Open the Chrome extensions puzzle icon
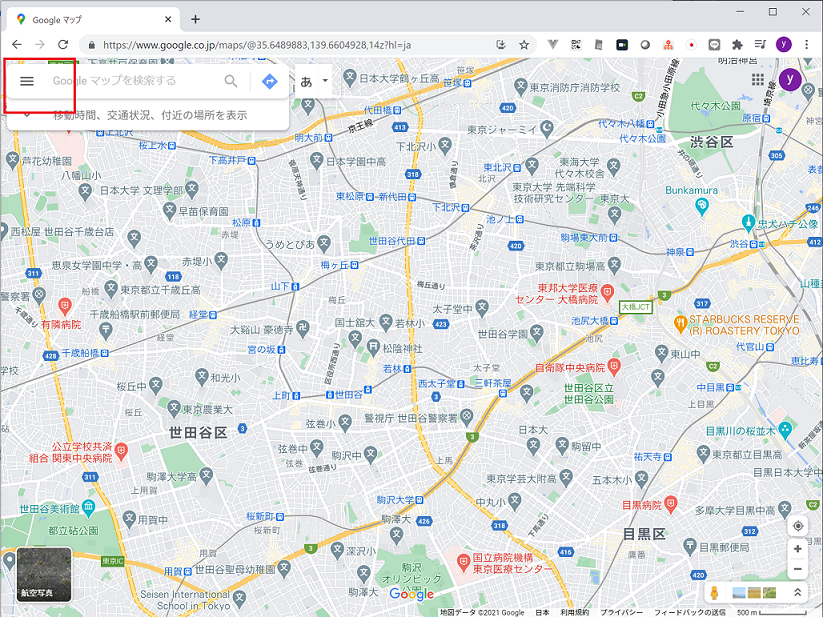 738,44
